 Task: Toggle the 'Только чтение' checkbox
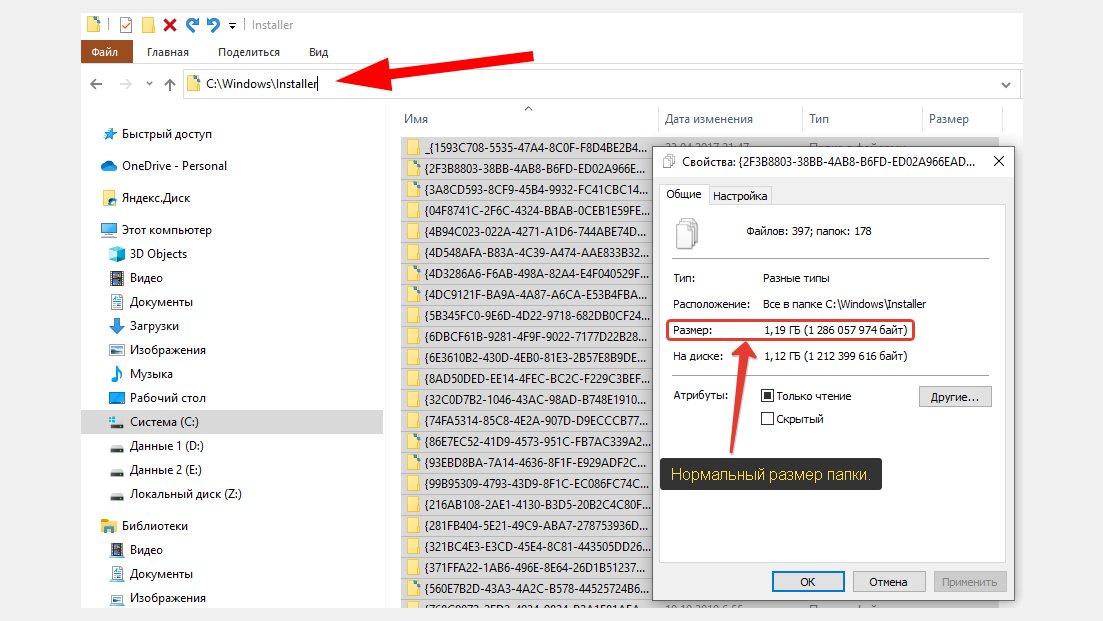[x=768, y=396]
